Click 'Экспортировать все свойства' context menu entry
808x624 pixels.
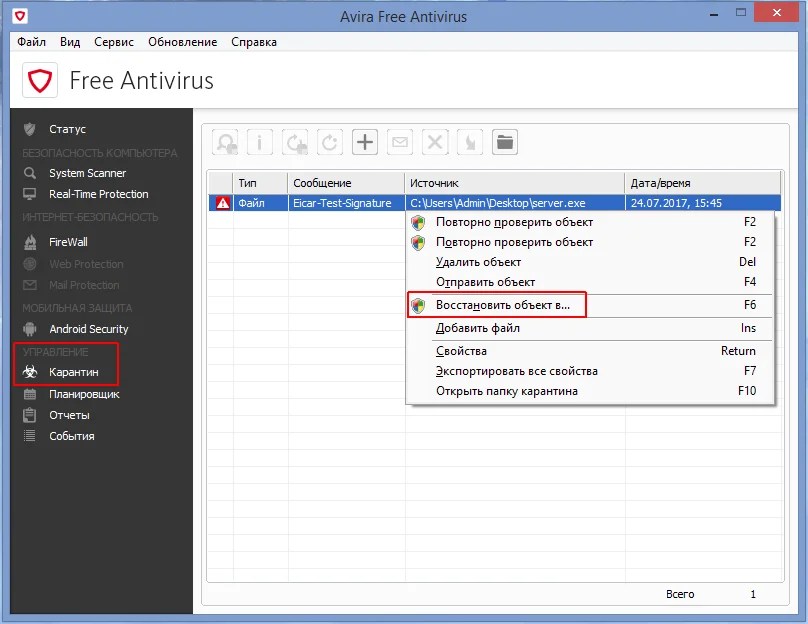516,371
